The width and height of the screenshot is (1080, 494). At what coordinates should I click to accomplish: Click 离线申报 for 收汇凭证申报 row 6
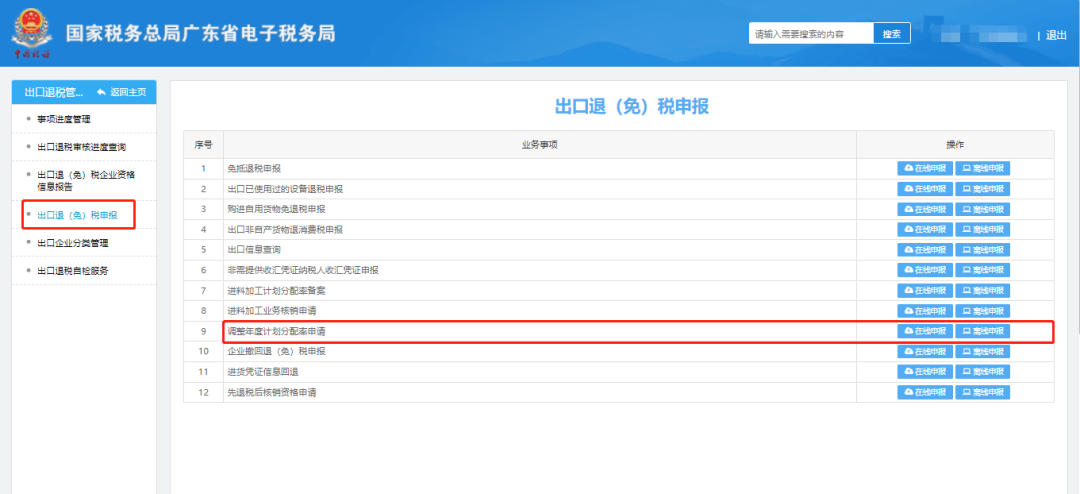coord(982,270)
